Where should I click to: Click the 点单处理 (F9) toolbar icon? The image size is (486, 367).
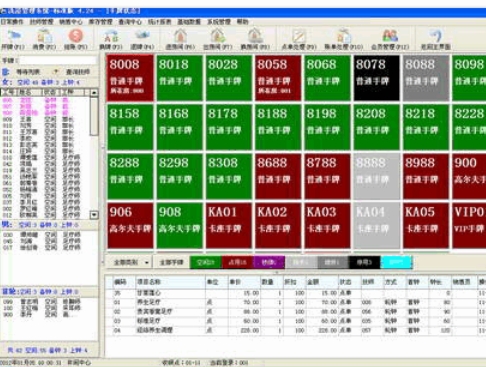(x=299, y=39)
